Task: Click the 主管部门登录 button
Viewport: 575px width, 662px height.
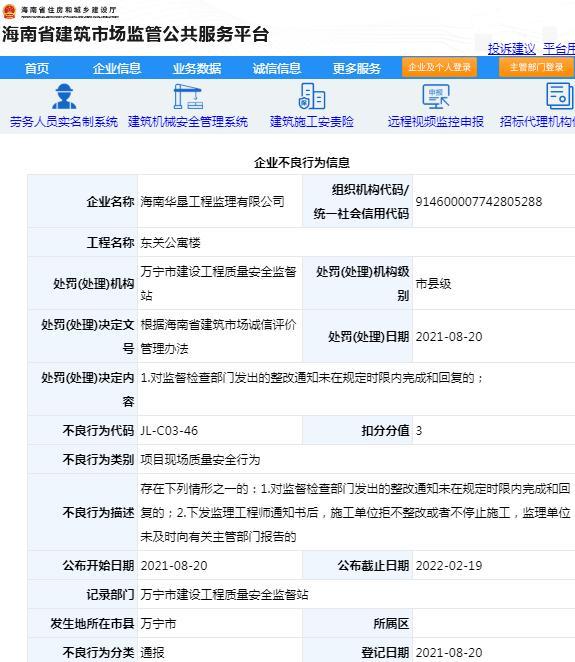Action: point(536,67)
